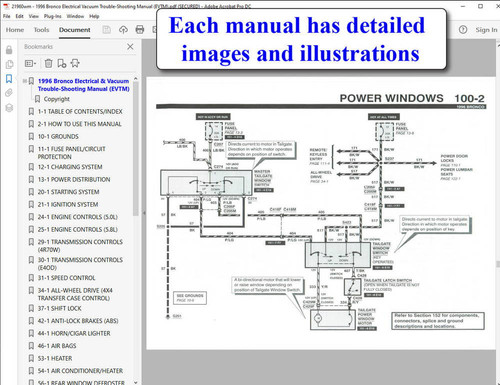Open 25-1 Engine Controls (5.8L) bookmark

77,229
